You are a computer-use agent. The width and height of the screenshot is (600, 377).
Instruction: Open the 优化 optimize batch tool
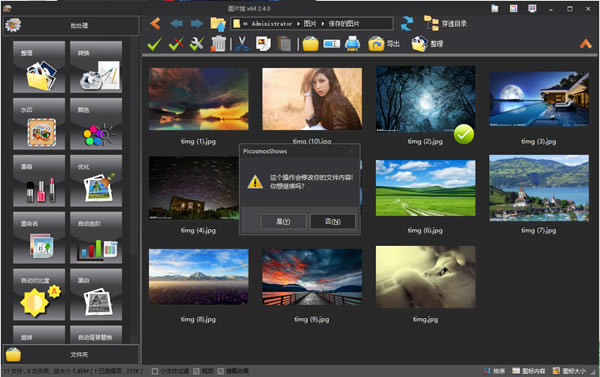click(96, 181)
